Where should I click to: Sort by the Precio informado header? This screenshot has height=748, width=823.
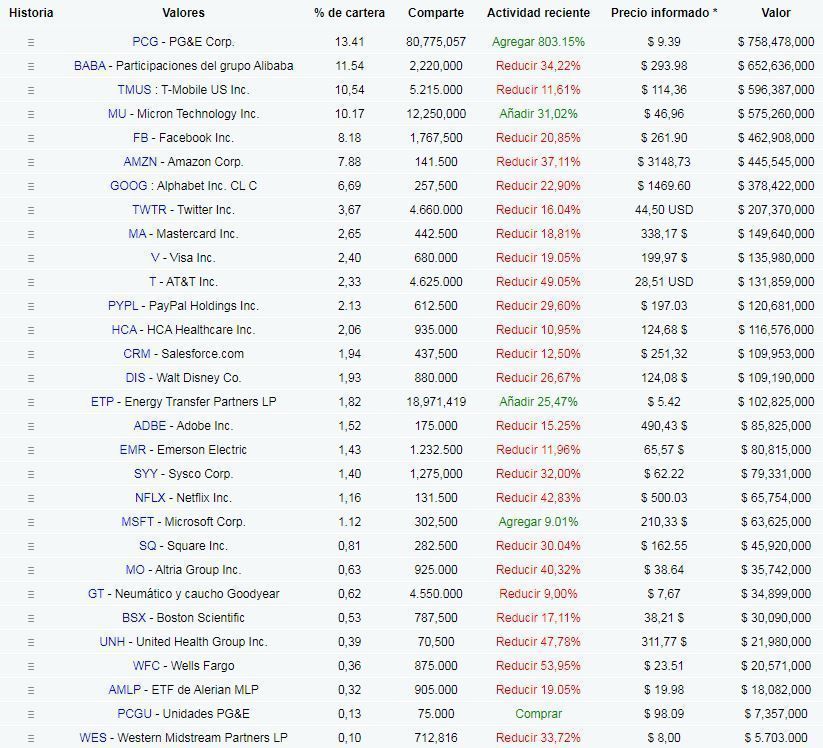point(664,13)
